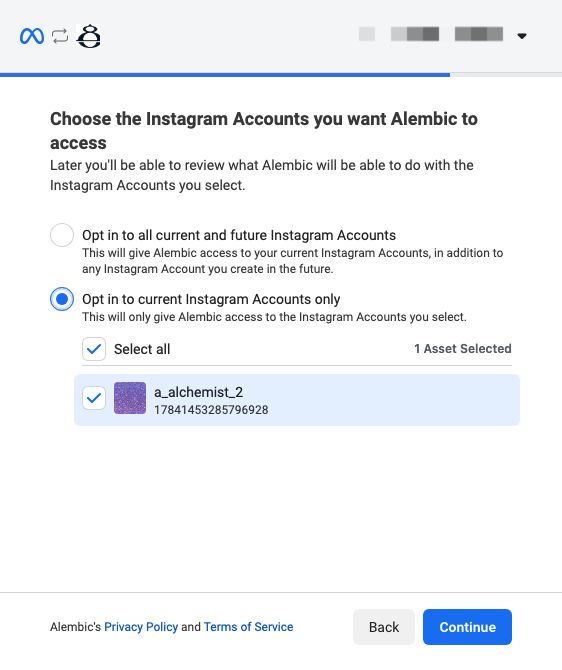Select opt in to current accounts only radio
The image size is (562, 670).
coord(62,299)
